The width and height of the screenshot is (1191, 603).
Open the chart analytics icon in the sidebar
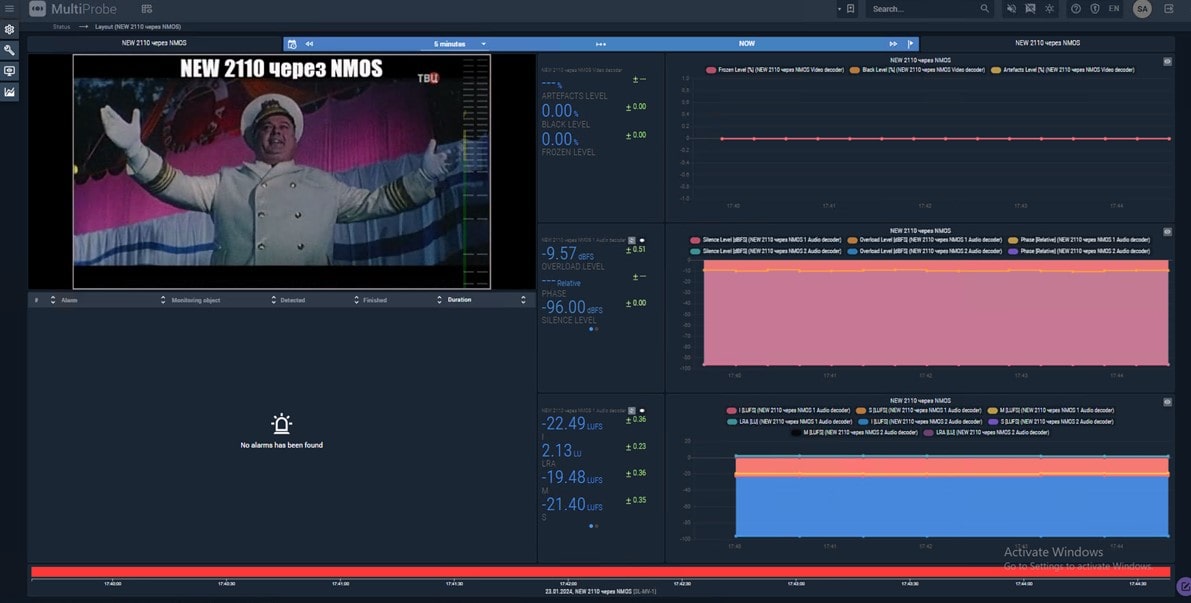9,92
